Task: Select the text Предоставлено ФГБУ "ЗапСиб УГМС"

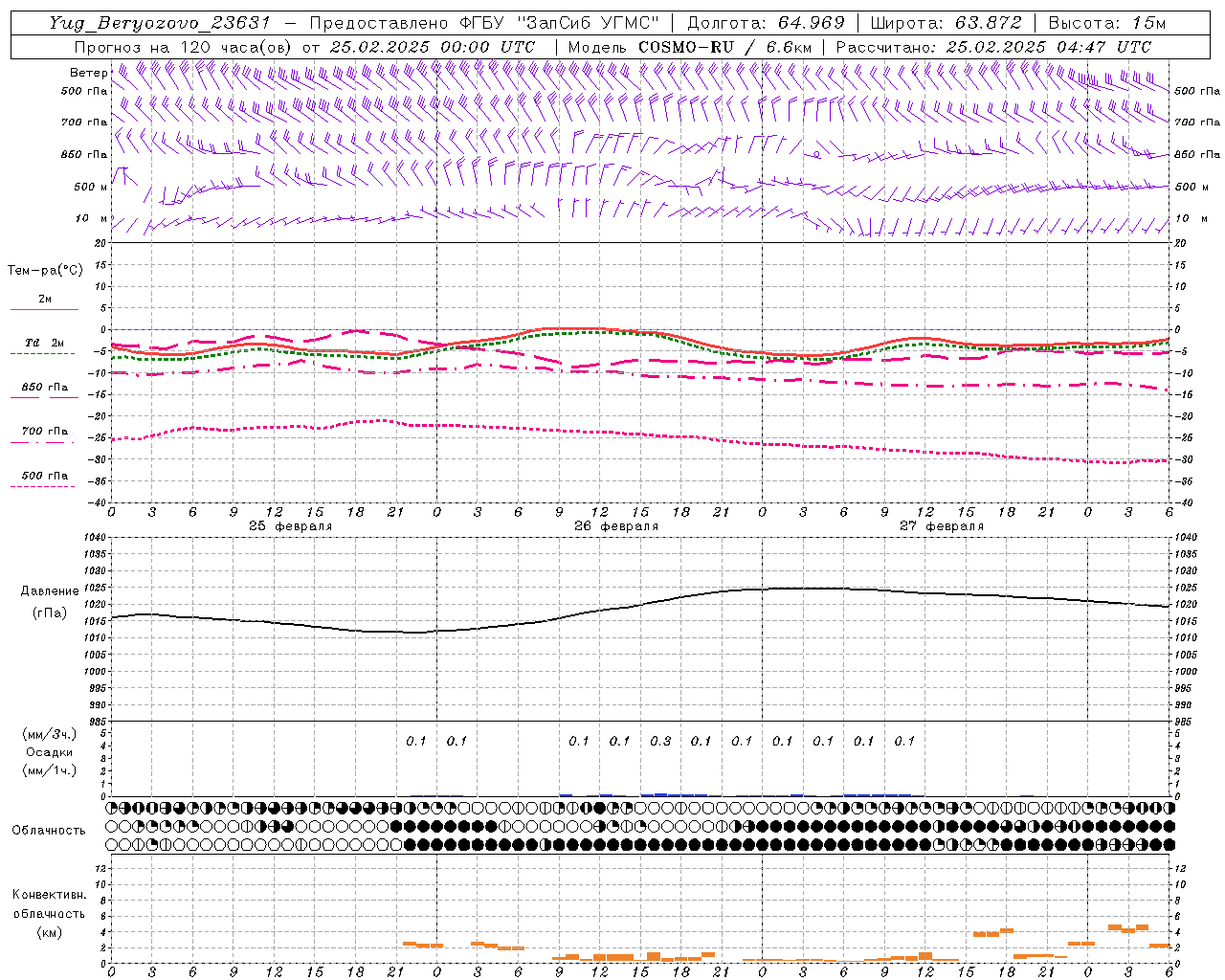Action: click(484, 23)
